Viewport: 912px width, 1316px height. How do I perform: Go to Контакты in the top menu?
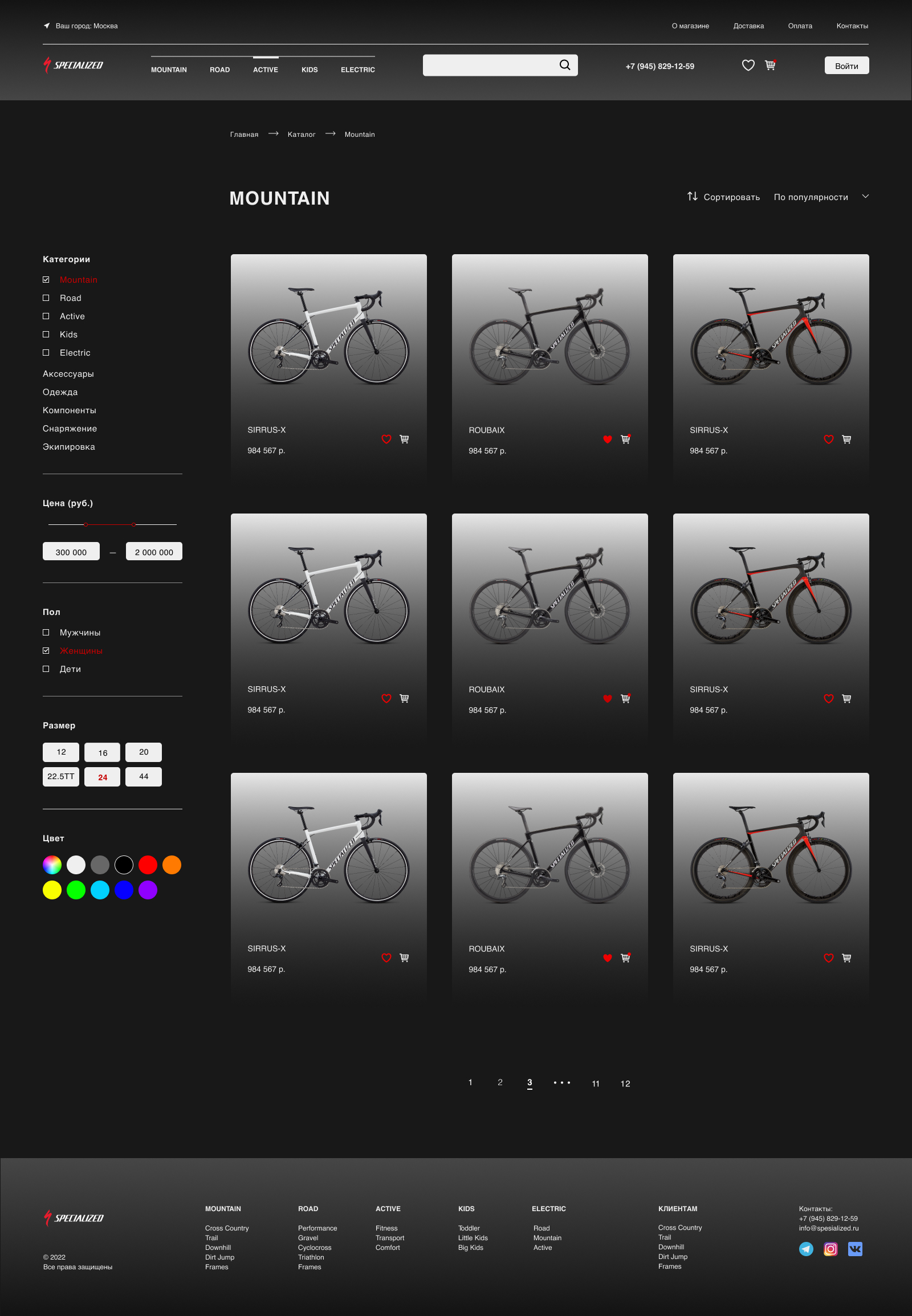852,26
